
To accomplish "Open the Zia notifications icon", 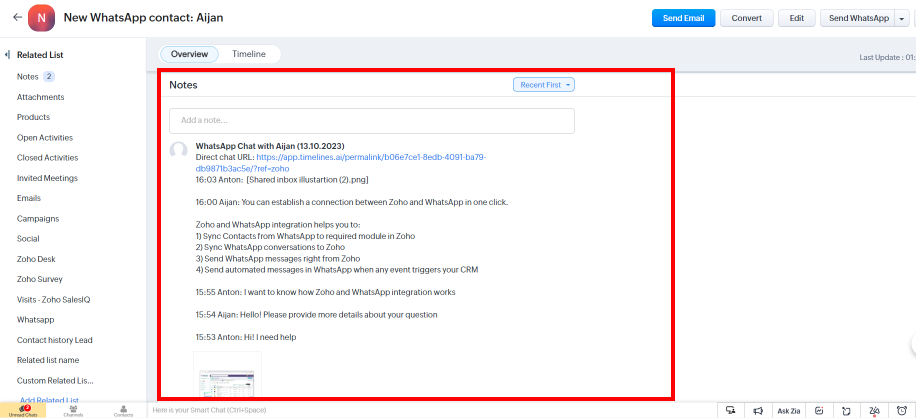I will point(875,410).
